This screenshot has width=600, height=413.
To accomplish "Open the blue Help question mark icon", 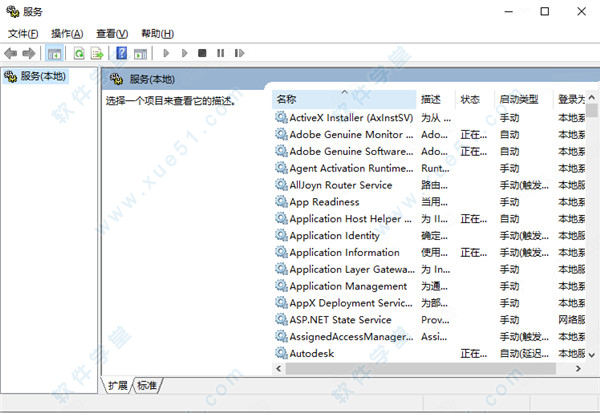I will (122, 53).
